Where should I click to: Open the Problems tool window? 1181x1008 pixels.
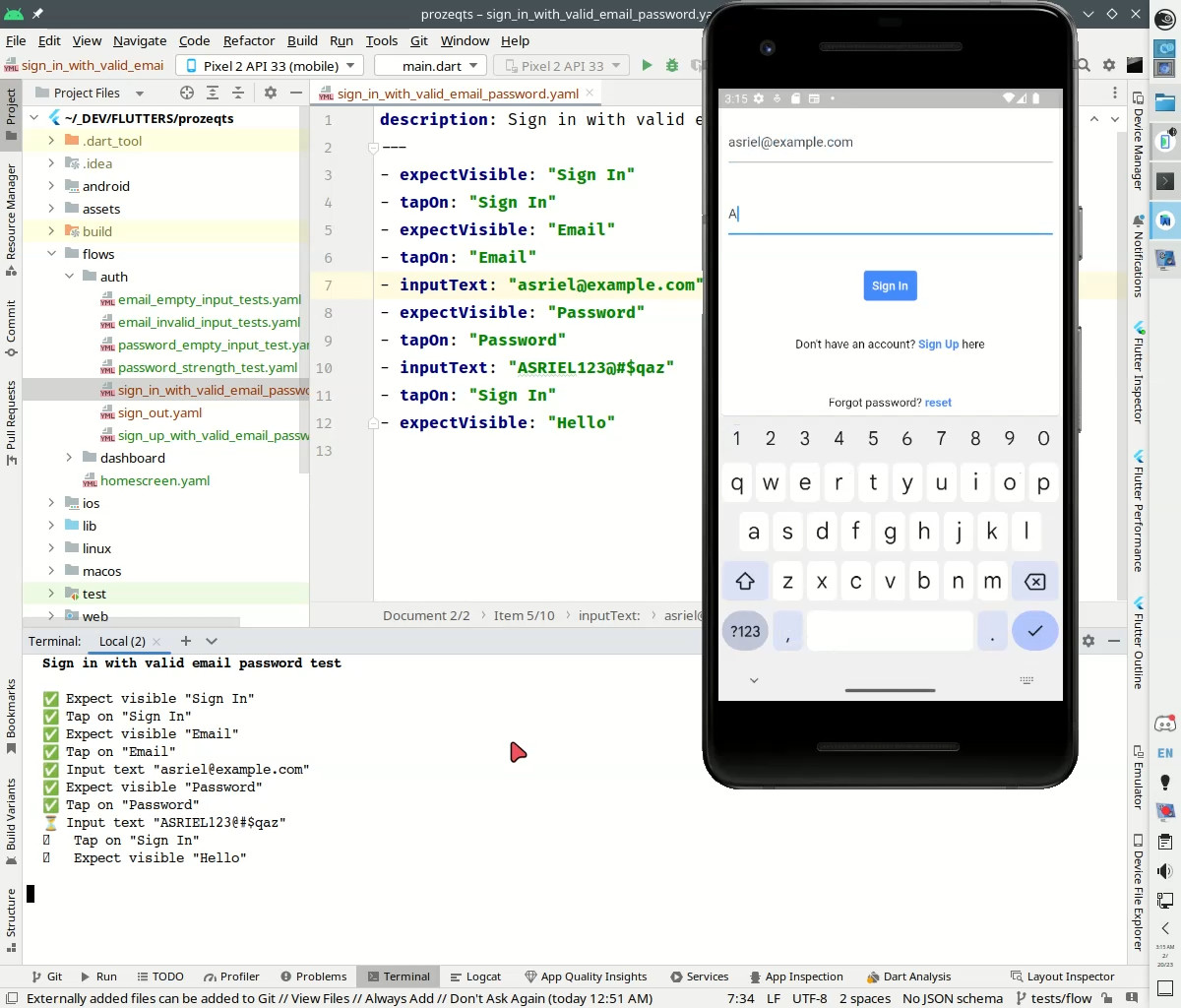click(314, 976)
